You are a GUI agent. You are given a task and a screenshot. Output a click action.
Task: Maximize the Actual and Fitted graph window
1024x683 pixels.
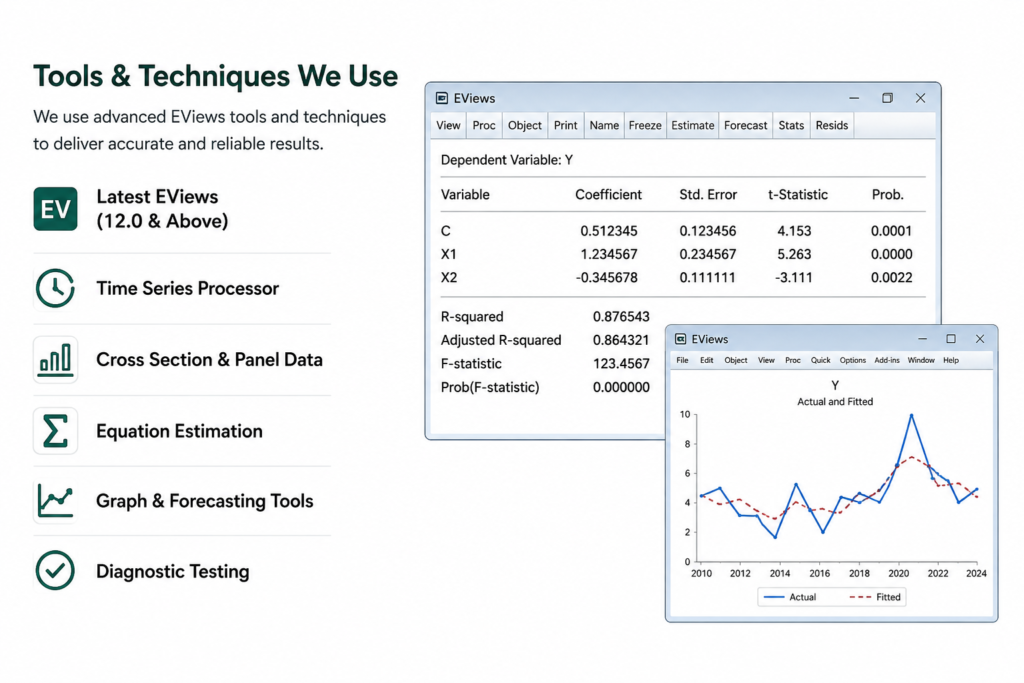[951, 339]
